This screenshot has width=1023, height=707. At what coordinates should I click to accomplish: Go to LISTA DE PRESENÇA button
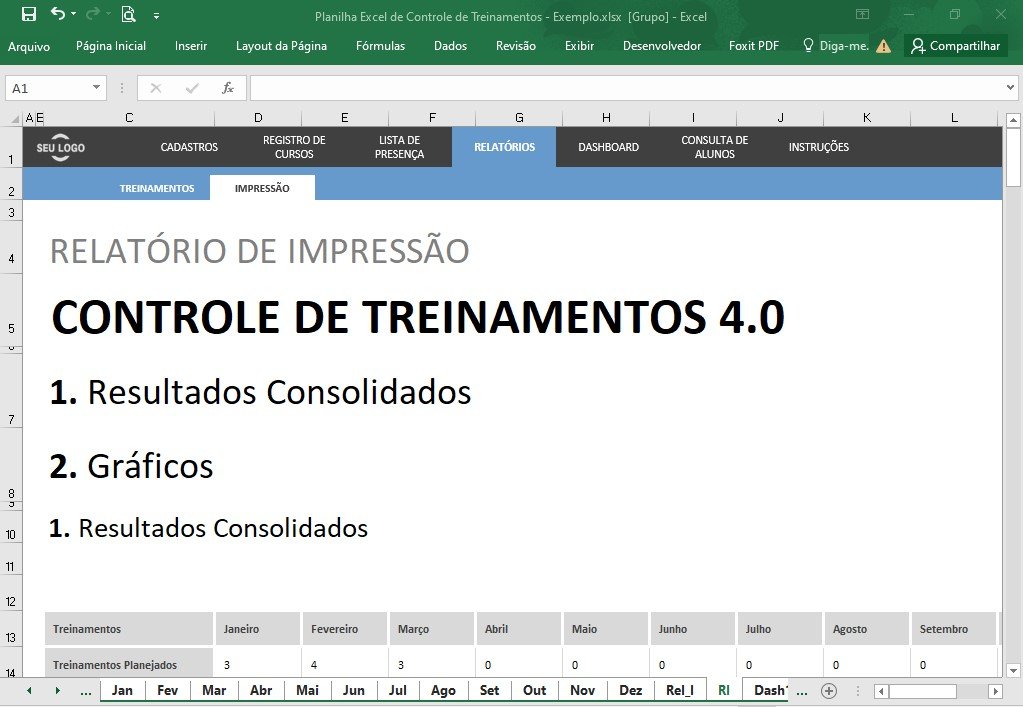[x=399, y=147]
